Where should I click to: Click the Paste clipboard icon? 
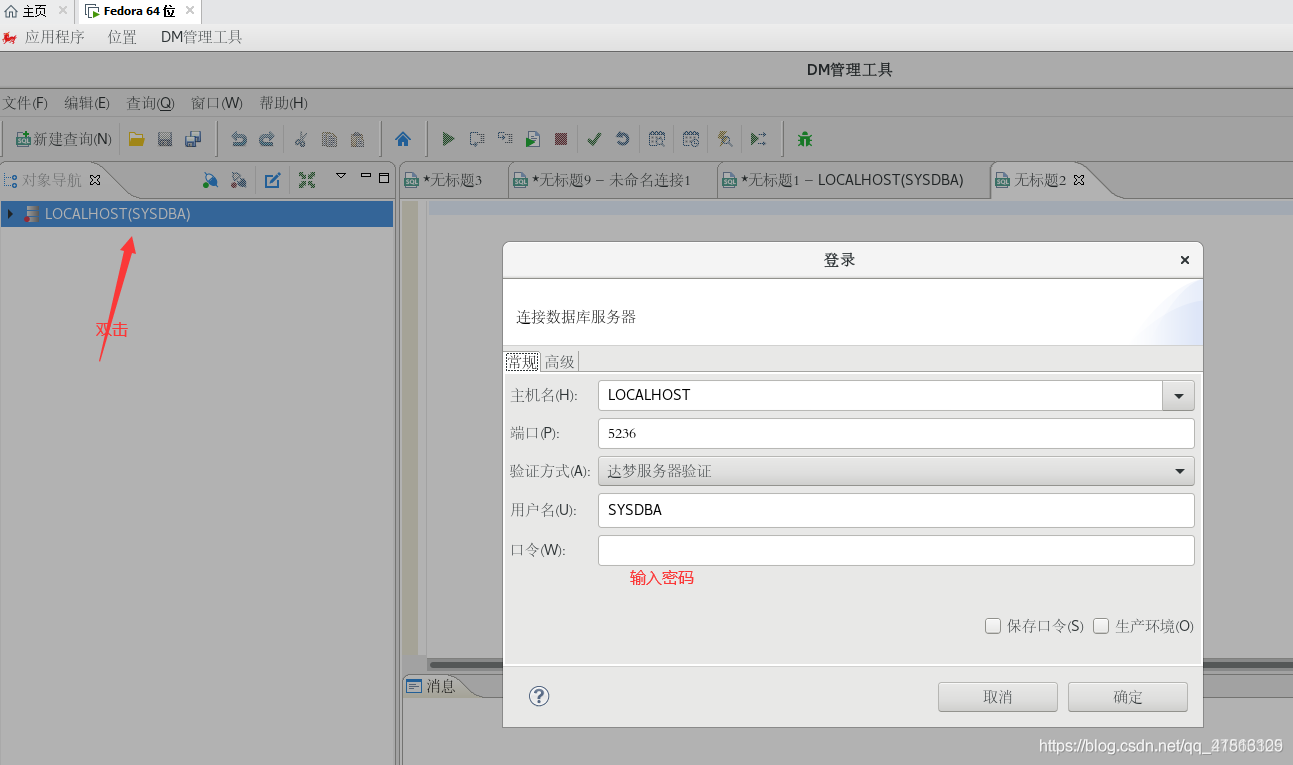coord(357,139)
